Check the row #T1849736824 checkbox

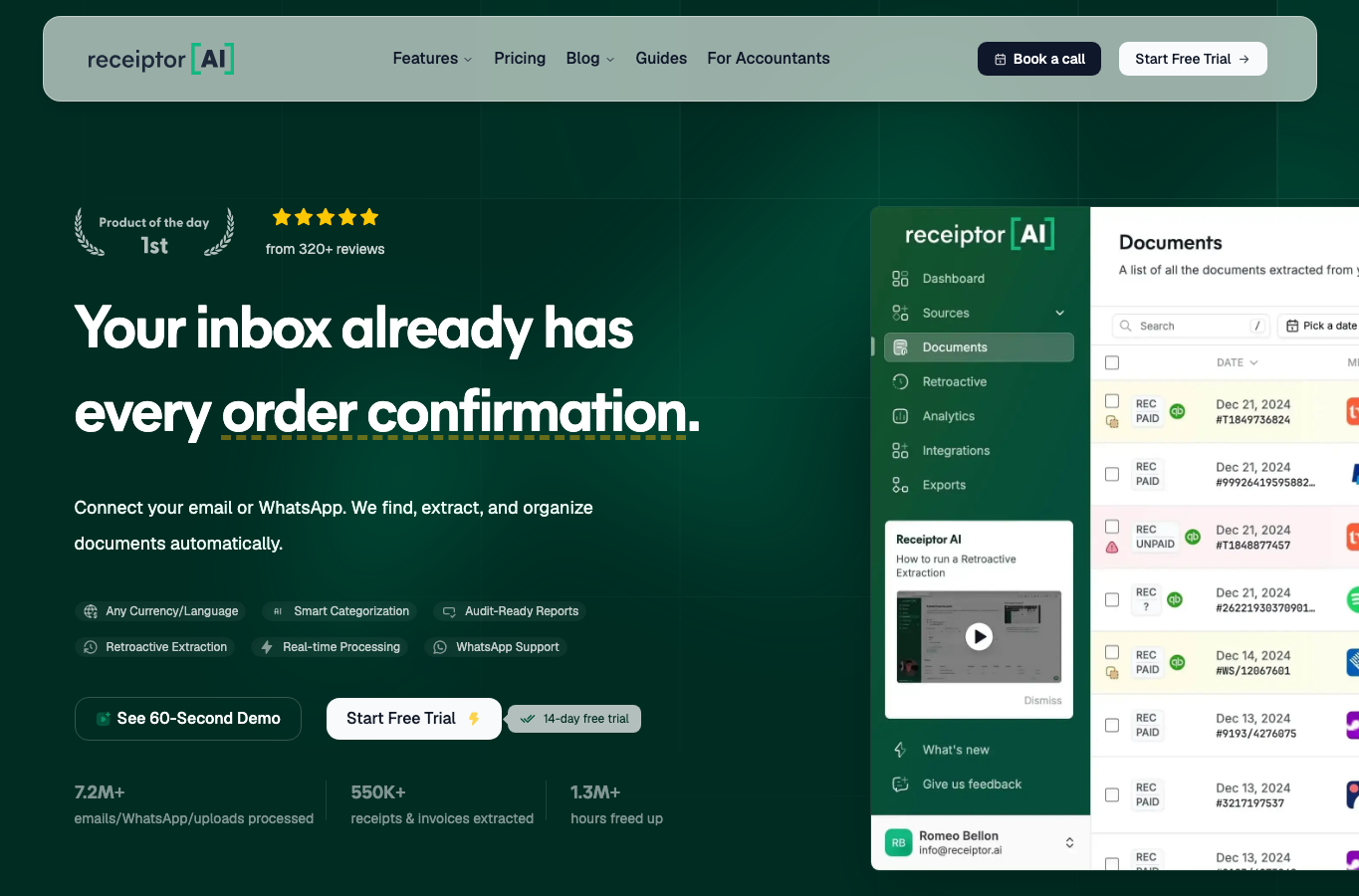click(1112, 401)
